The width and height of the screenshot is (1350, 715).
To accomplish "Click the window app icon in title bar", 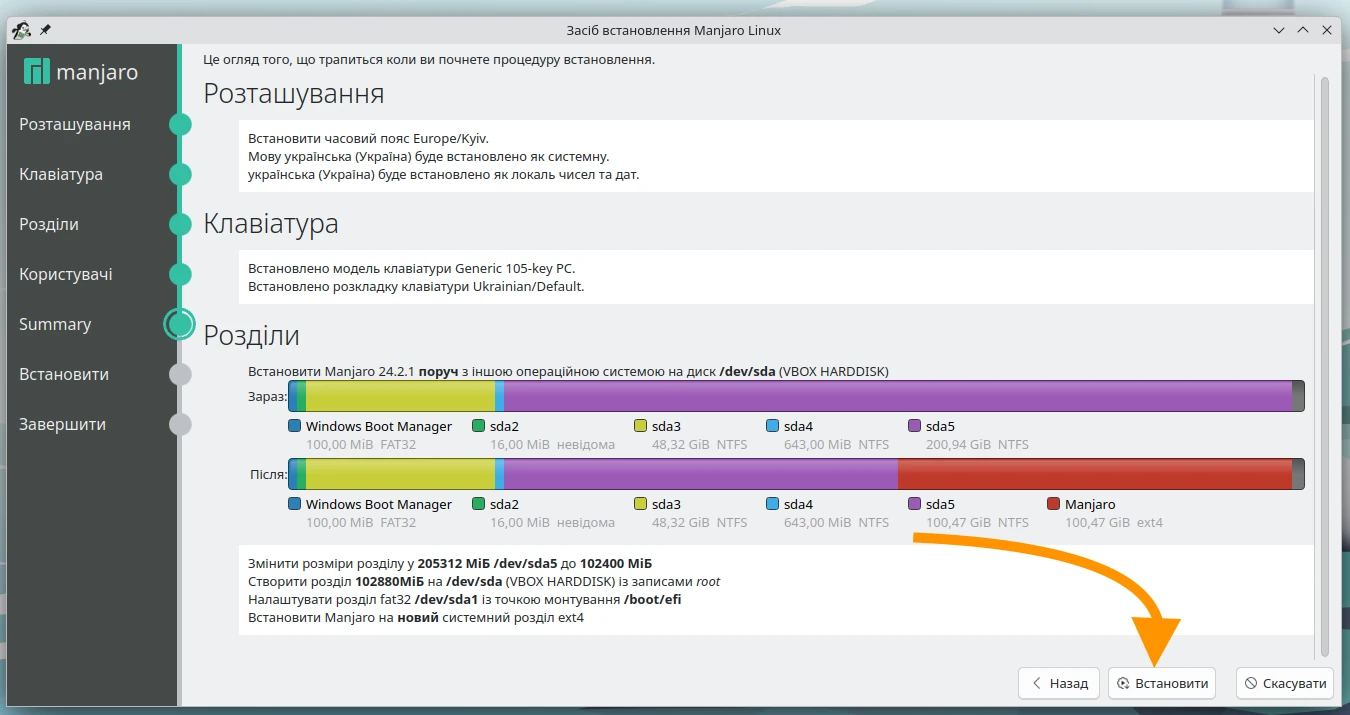I will pos(21,30).
